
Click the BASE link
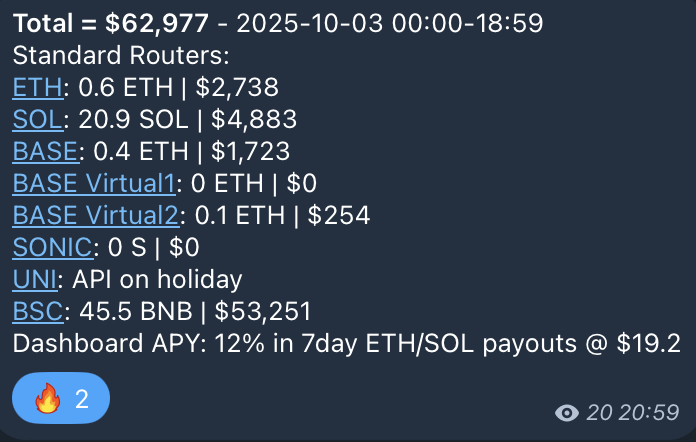coord(45,152)
